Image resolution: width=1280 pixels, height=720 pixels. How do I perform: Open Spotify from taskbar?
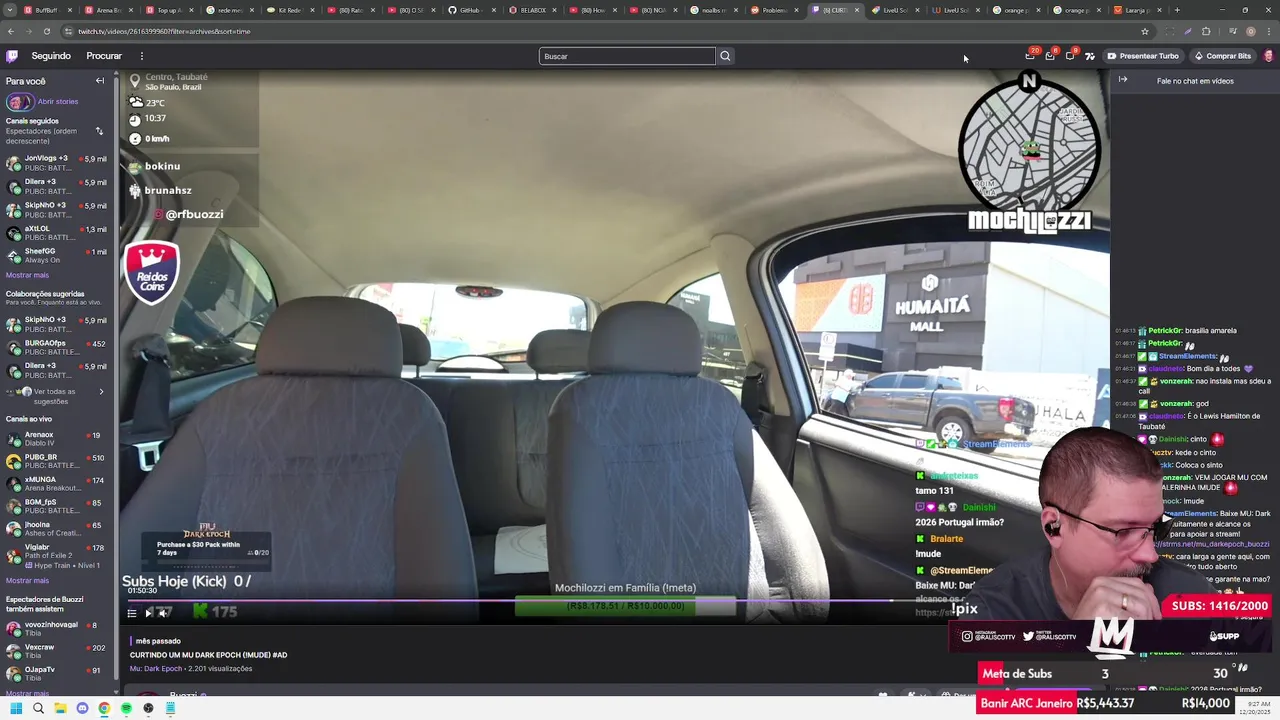(x=126, y=708)
